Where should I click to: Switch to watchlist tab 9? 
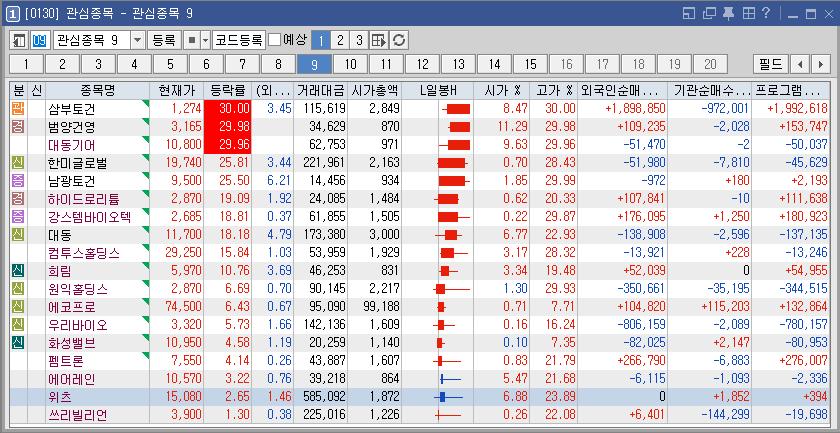coord(314,65)
